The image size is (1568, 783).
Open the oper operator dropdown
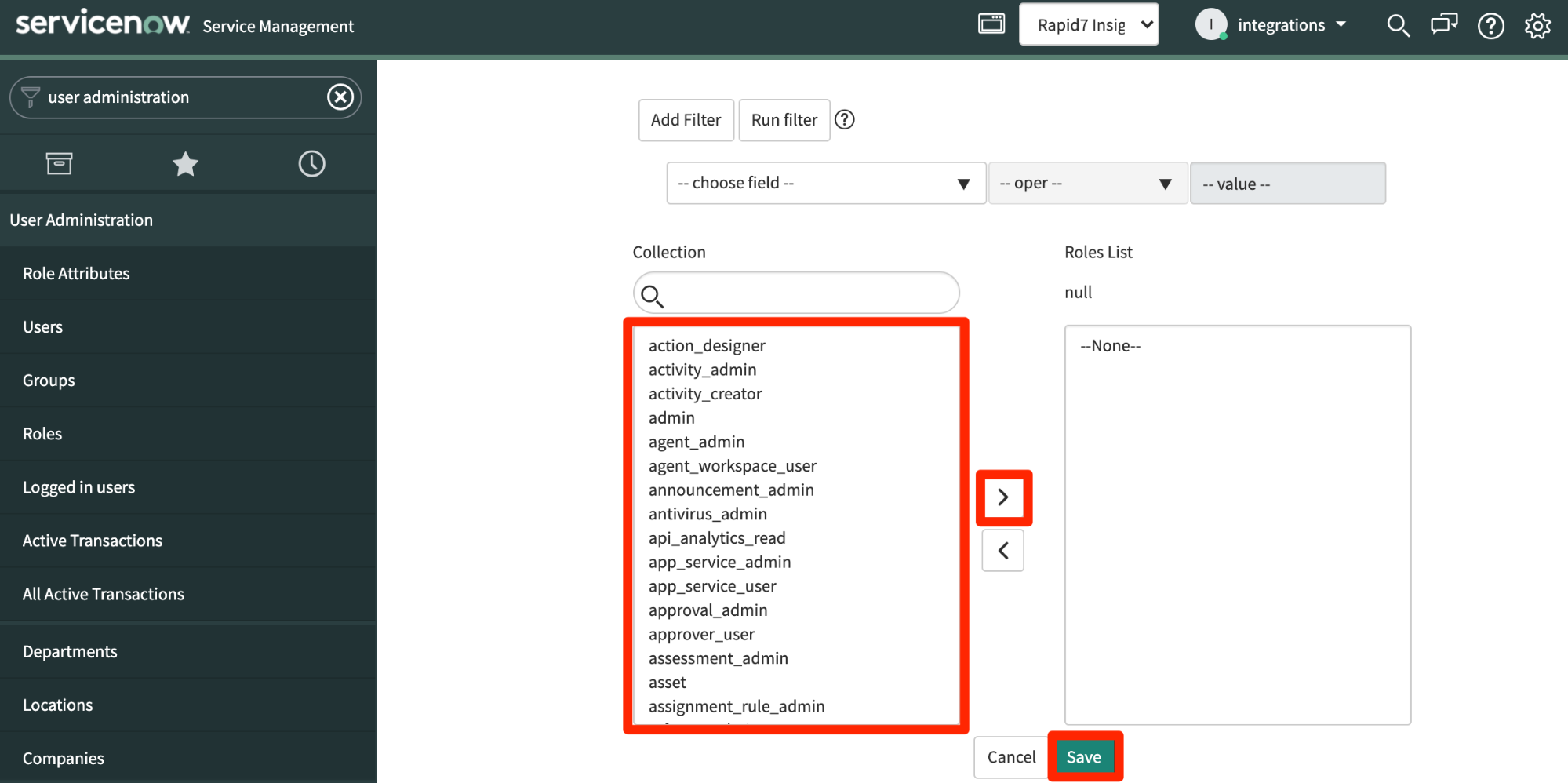1087,183
